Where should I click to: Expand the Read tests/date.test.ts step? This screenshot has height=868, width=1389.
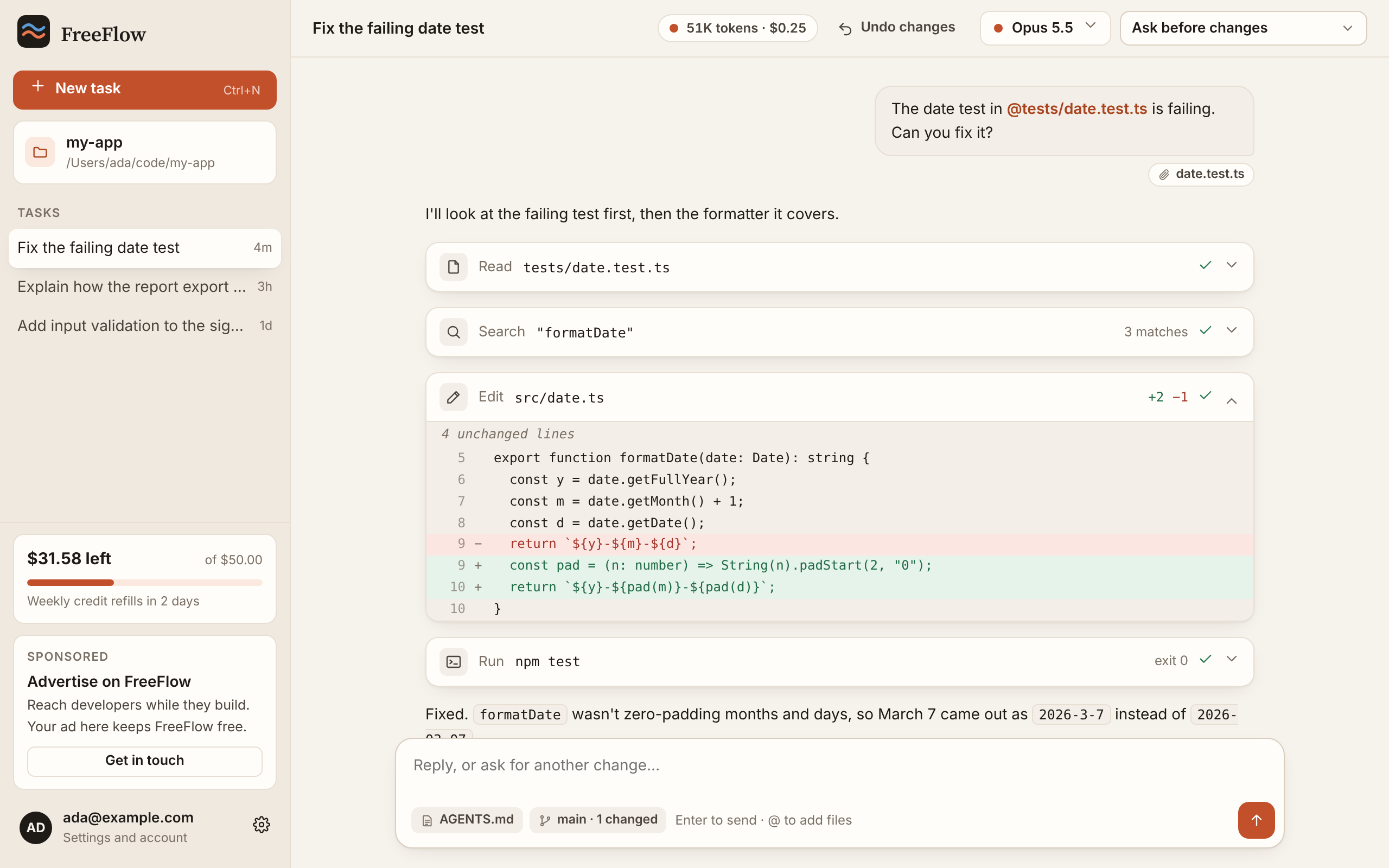pyautogui.click(x=1231, y=265)
